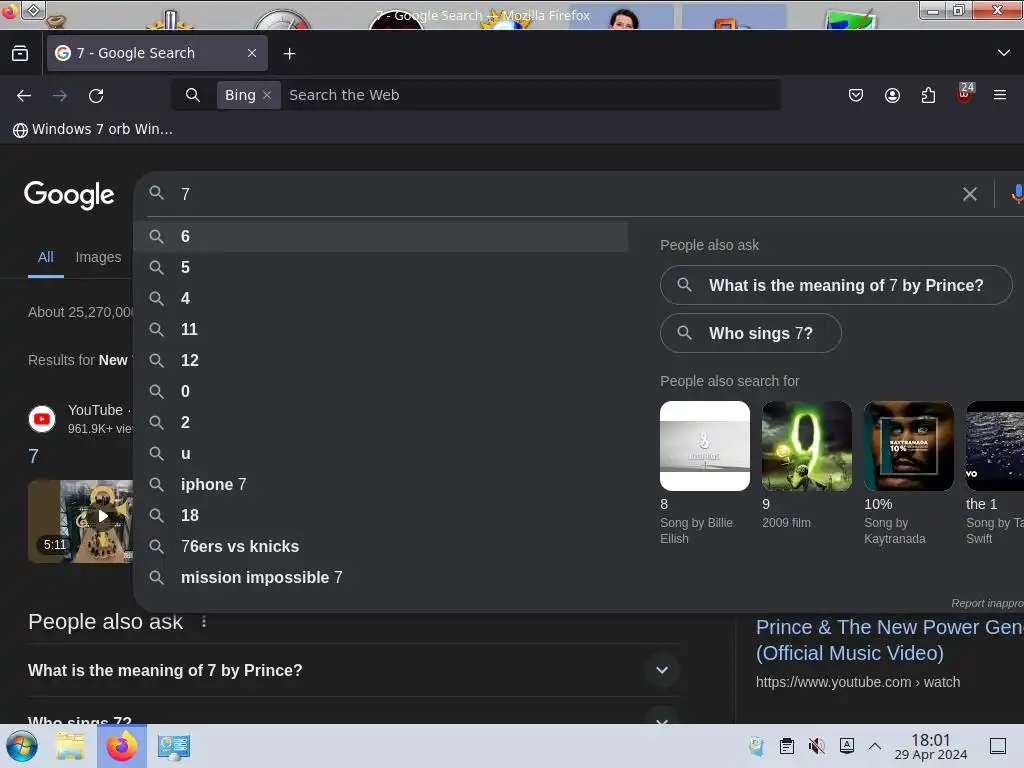Select the suggestion '6'
Image resolution: width=1024 pixels, height=768 pixels.
coord(381,236)
